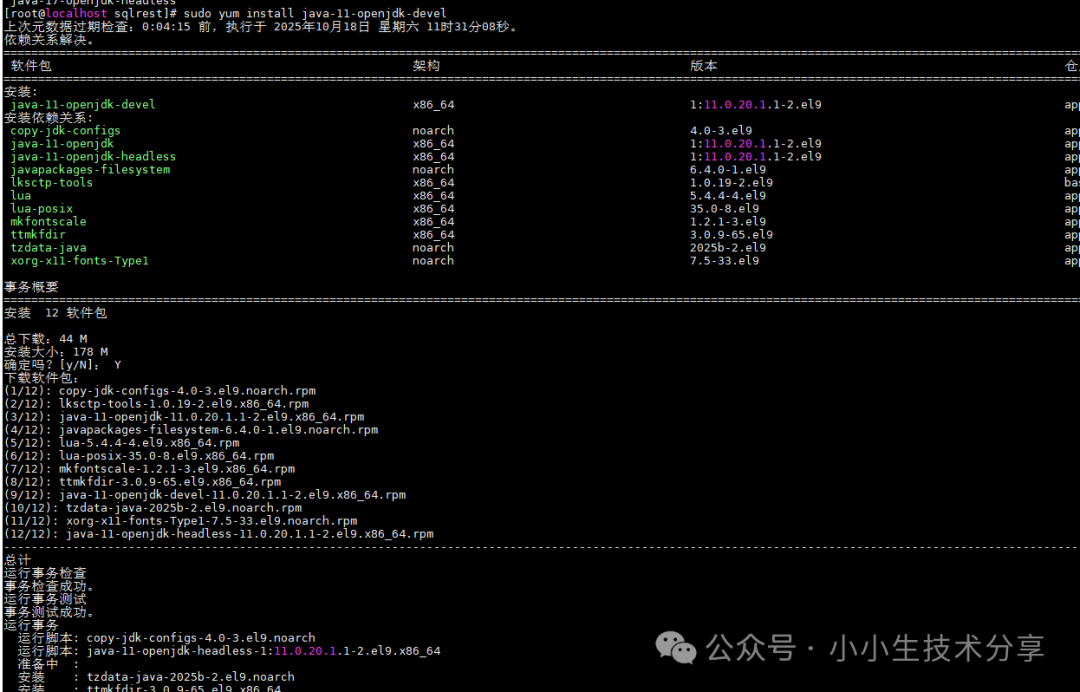This screenshot has width=1080, height=692.
Task: Click green tzdata-java in the package table
Action: pos(48,248)
